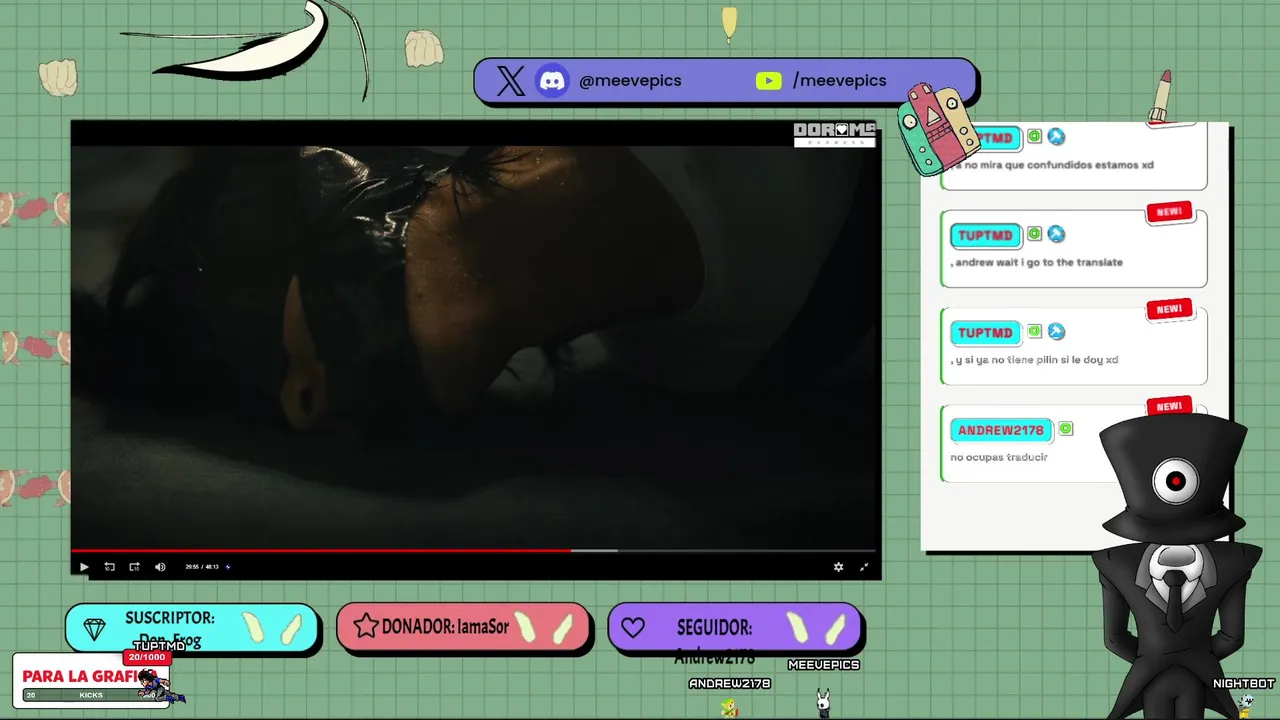Click the video timestamp 29:55 / 48:13
Image resolution: width=1280 pixels, height=720 pixels.
(x=202, y=567)
